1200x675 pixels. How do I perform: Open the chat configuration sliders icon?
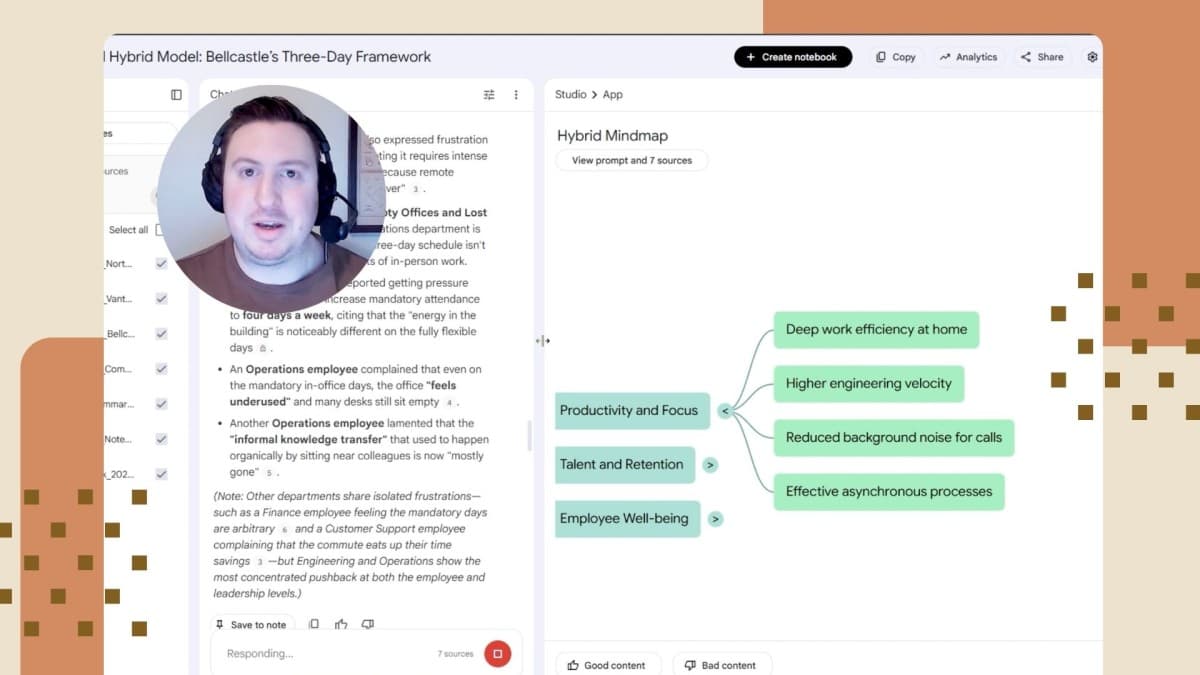(489, 95)
